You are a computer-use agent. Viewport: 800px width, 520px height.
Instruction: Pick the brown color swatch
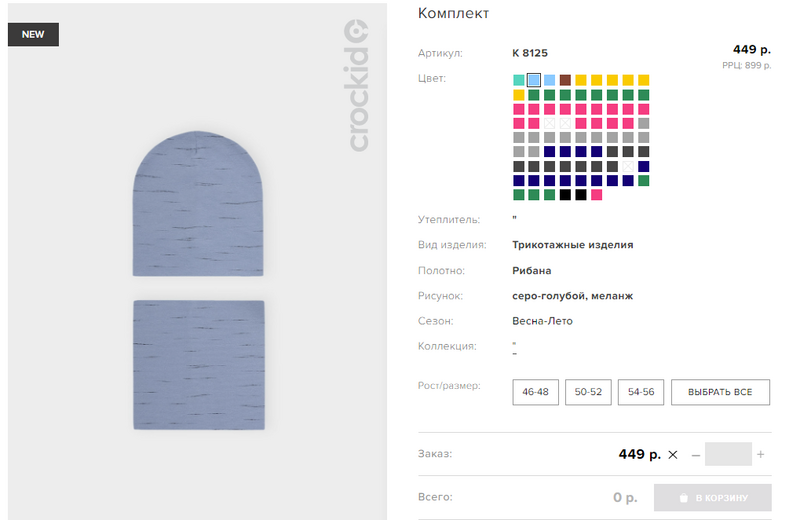[565, 80]
